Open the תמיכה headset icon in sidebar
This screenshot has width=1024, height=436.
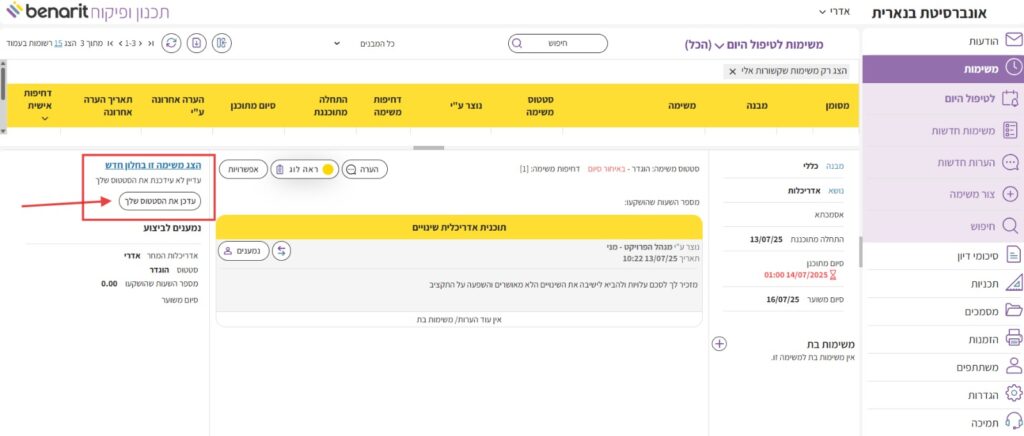[x=1013, y=421]
